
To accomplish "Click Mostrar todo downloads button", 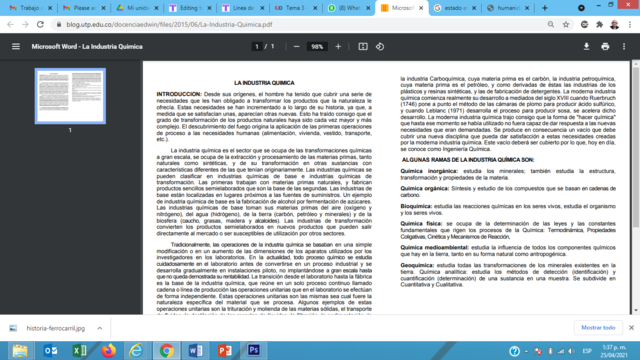I will tap(598, 327).
